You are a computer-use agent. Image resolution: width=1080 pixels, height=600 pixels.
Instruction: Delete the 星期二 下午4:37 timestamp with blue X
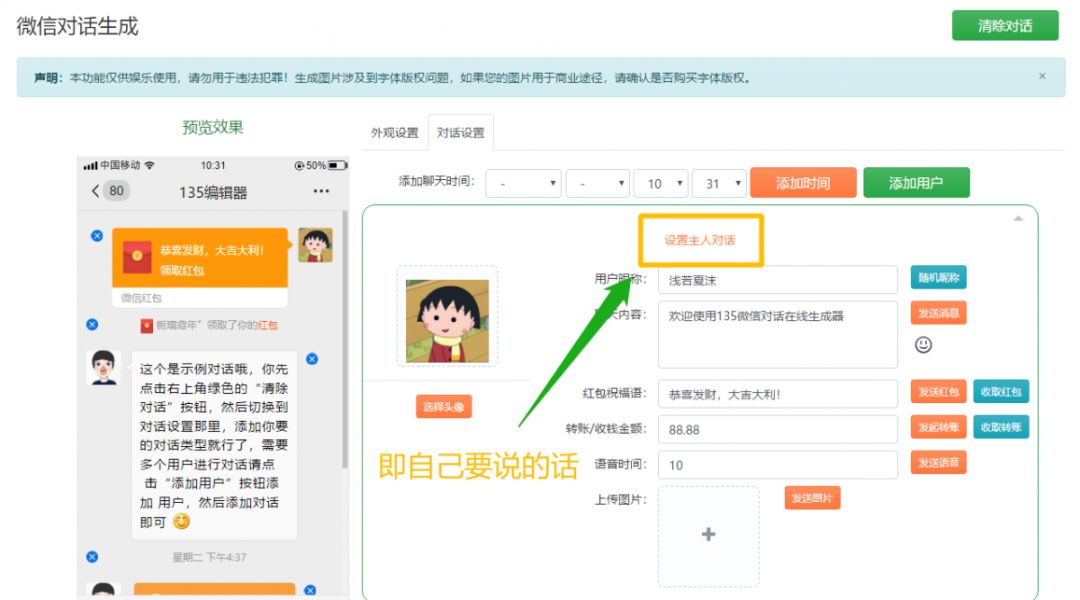(92, 557)
